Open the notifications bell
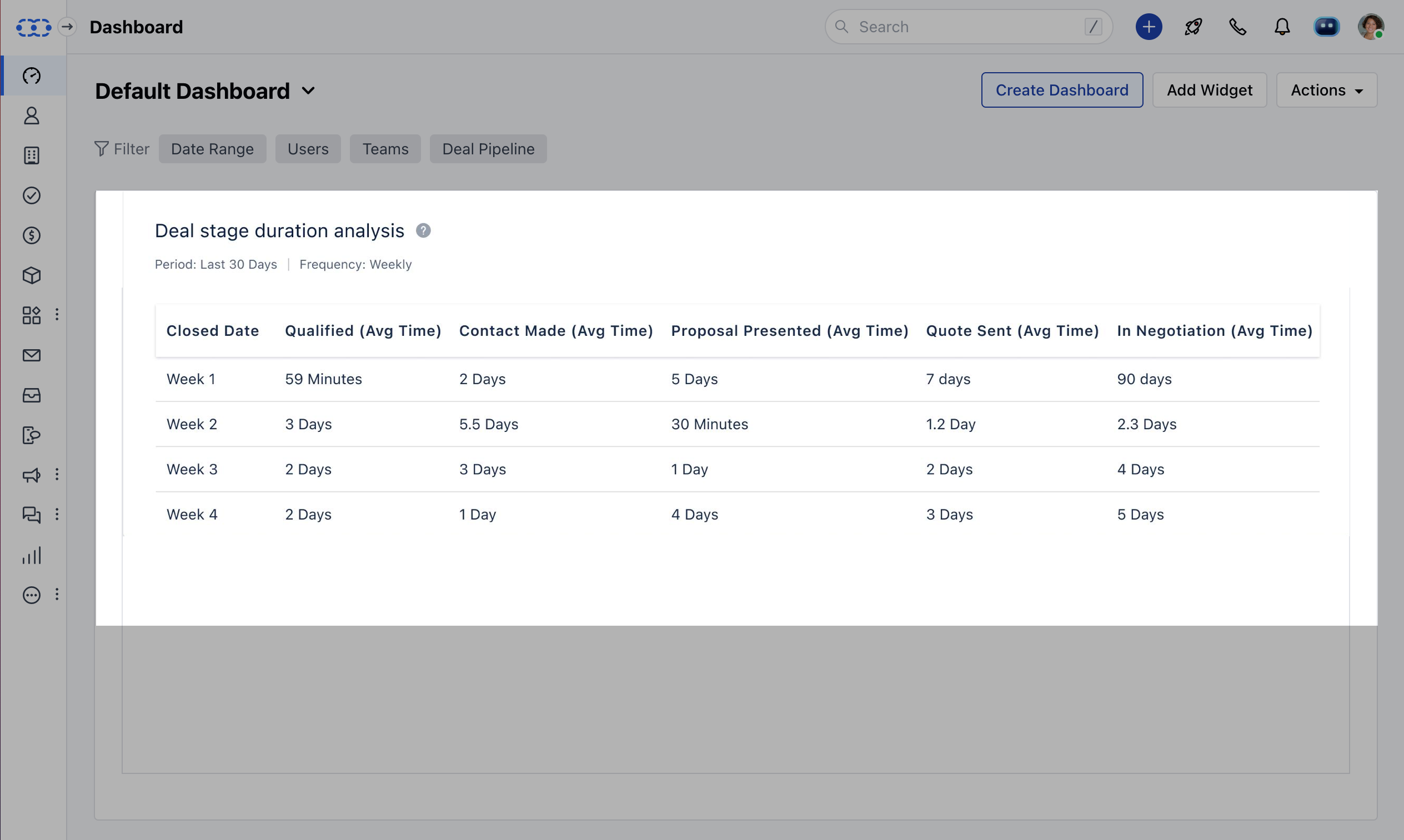 coord(1282,27)
